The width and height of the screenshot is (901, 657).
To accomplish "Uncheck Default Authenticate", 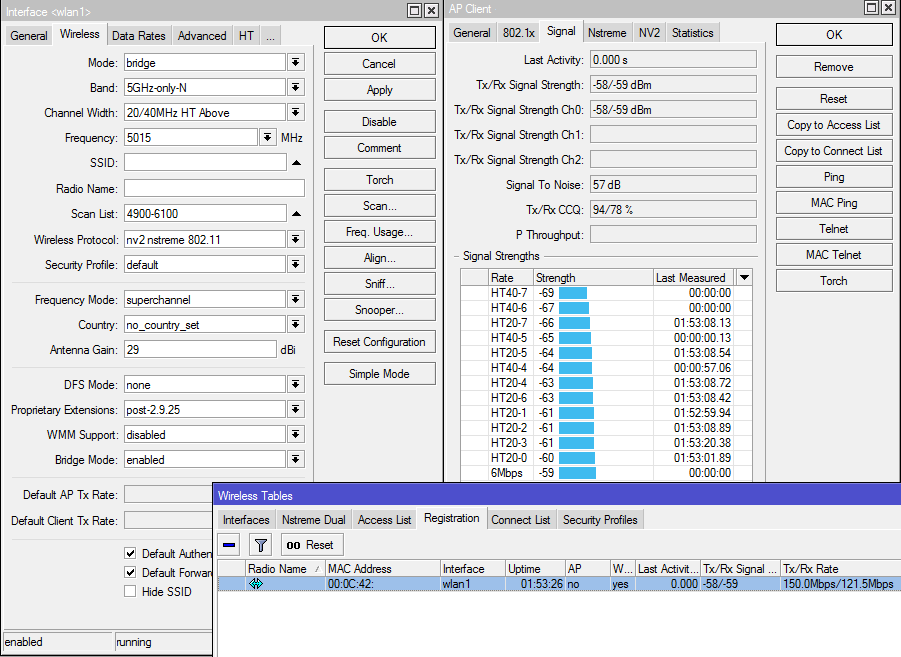I will [129, 552].
